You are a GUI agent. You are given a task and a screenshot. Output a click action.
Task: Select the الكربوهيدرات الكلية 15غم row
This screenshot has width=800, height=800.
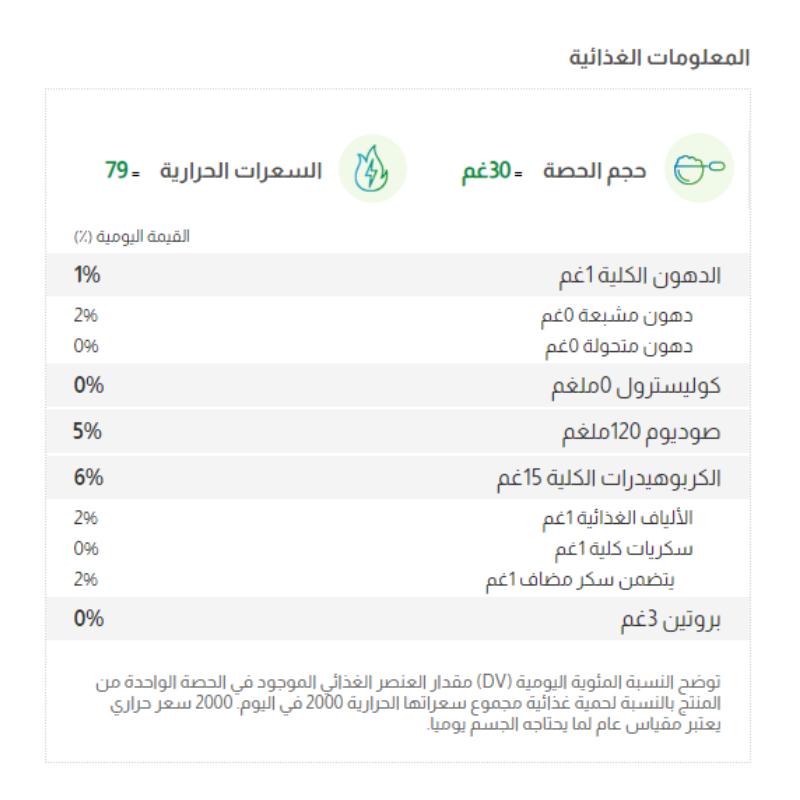click(x=608, y=478)
